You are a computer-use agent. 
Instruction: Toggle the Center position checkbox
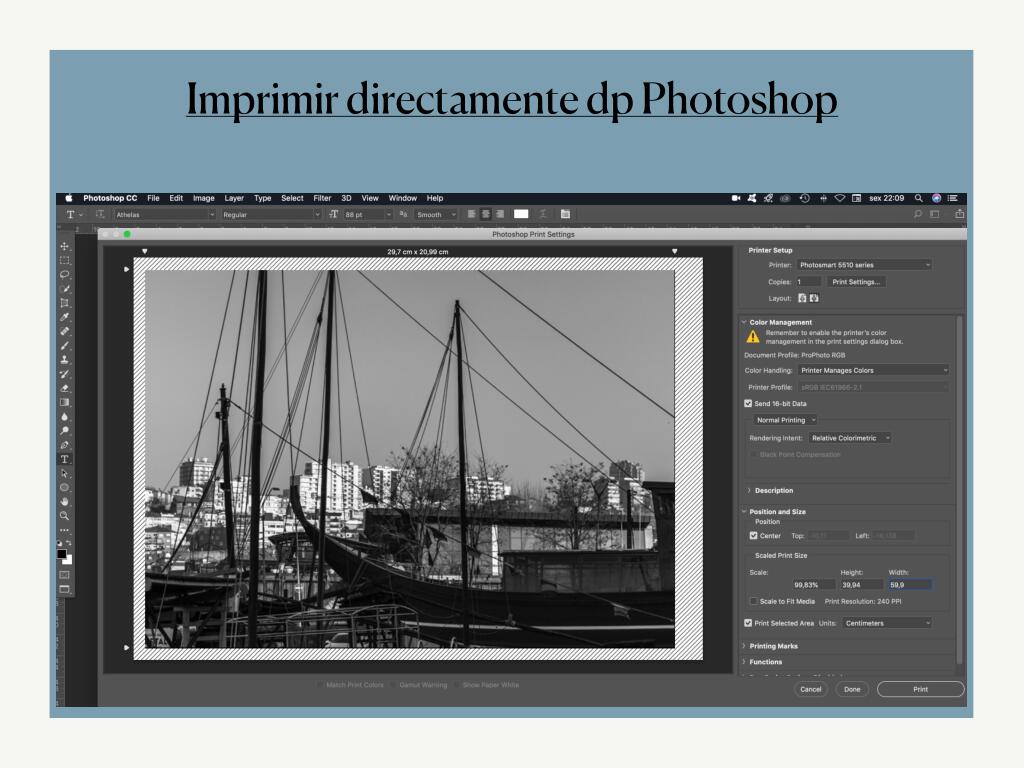coord(754,536)
